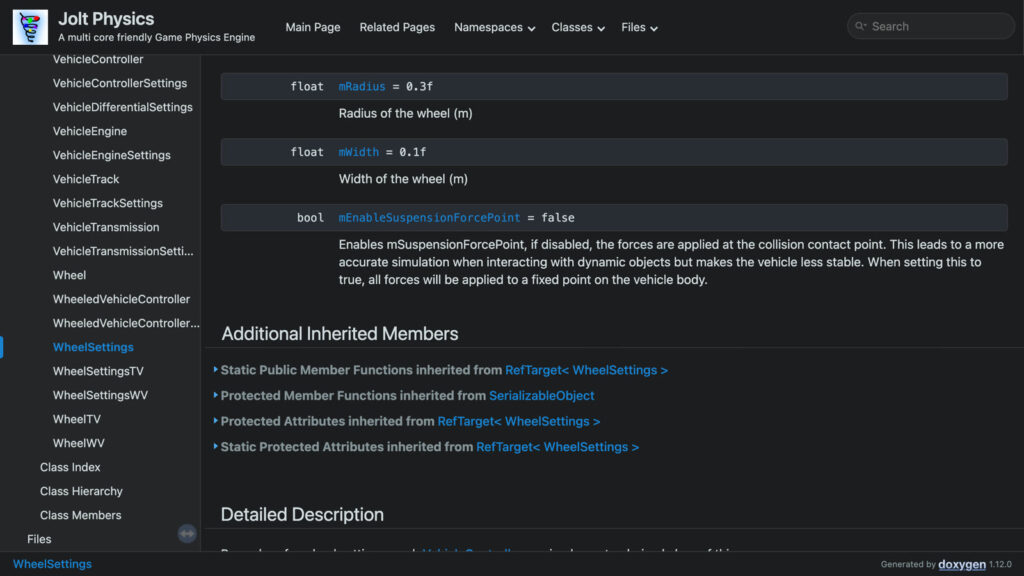Expand Static Protected Attributes inherited section
The image size is (1024, 576).
(x=216, y=447)
